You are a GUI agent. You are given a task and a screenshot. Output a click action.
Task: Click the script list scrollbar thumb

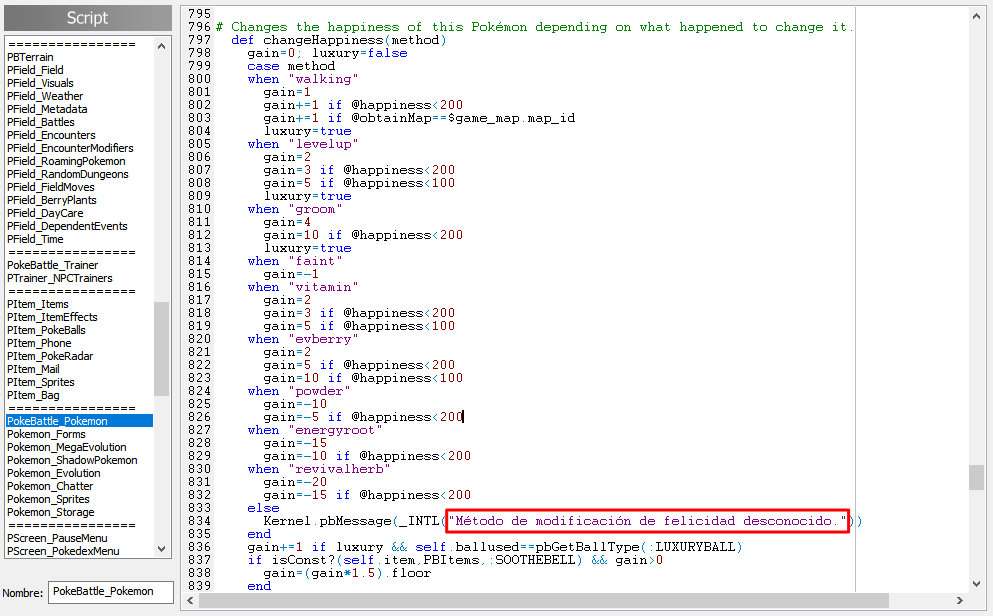(x=161, y=348)
